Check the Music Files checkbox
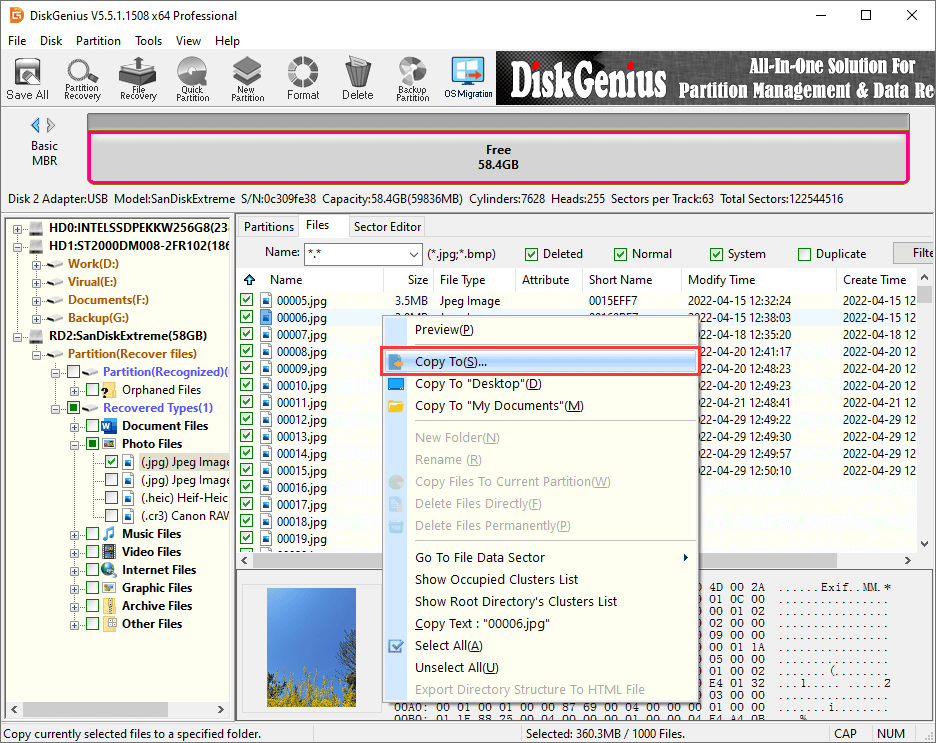 click(x=93, y=534)
